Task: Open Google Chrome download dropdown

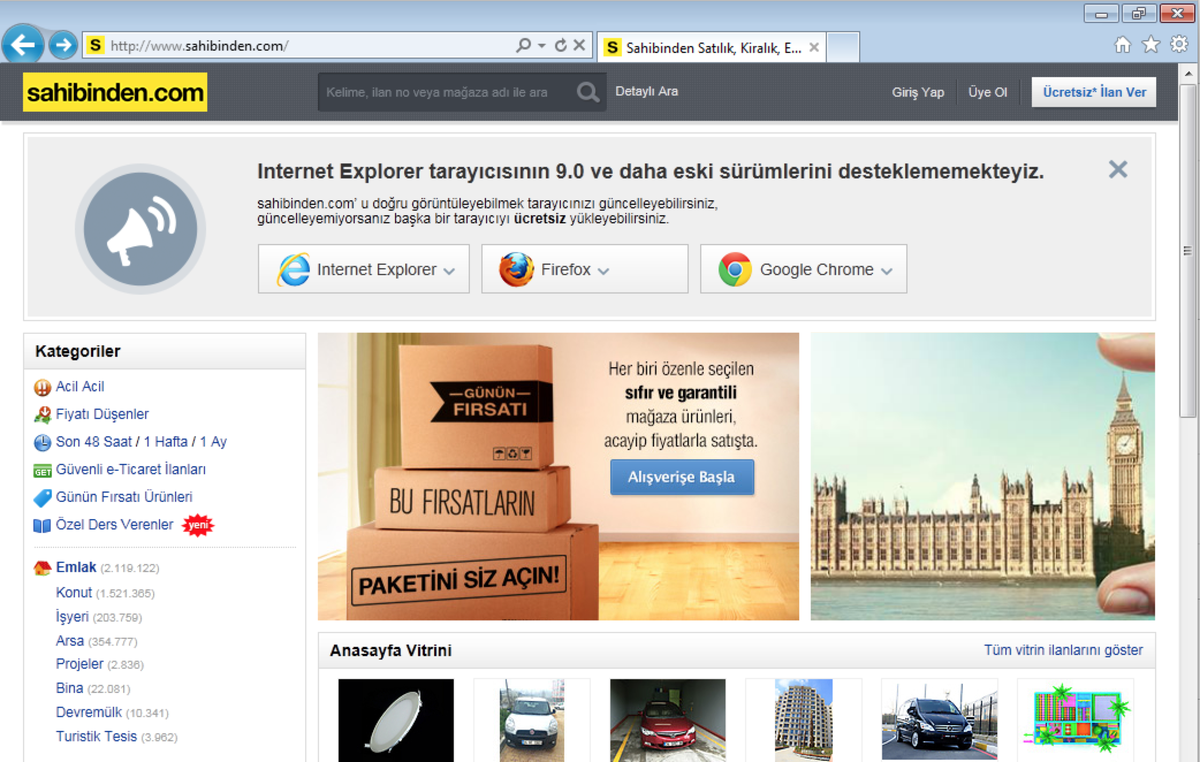Action: 803,269
